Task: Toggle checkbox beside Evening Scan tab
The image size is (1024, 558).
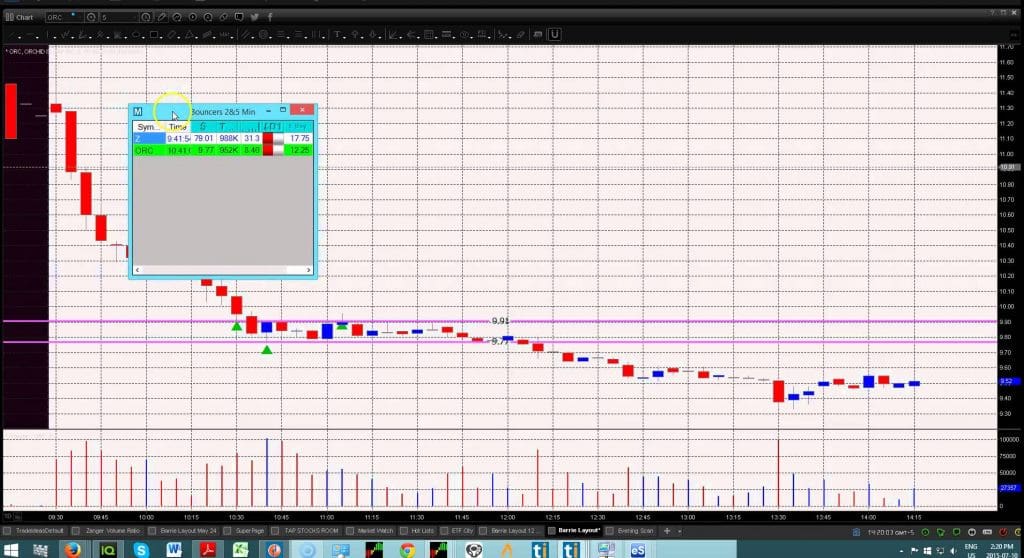Action: click(x=609, y=531)
